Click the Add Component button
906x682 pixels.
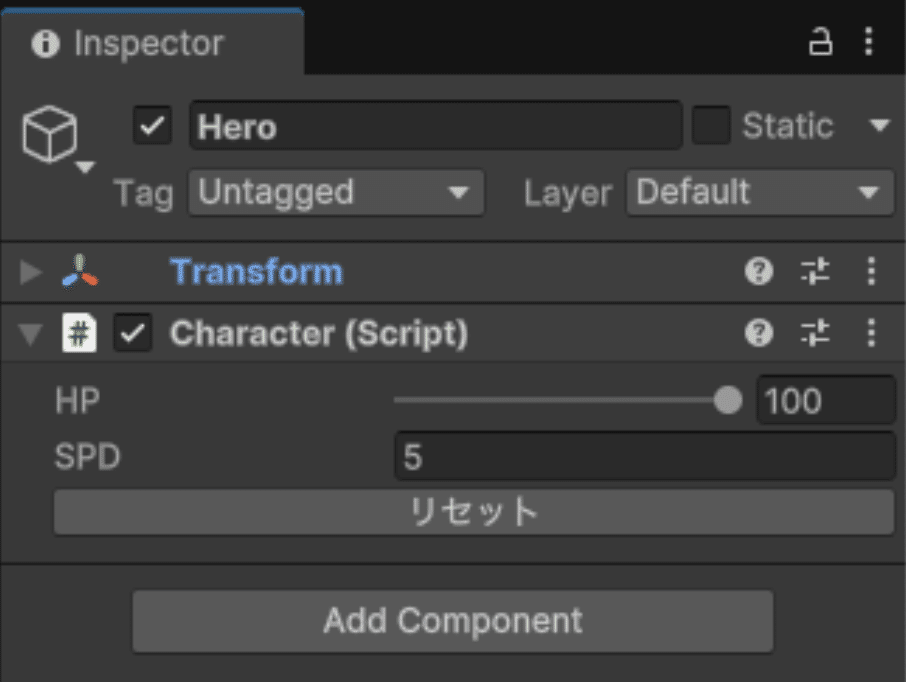point(453,621)
